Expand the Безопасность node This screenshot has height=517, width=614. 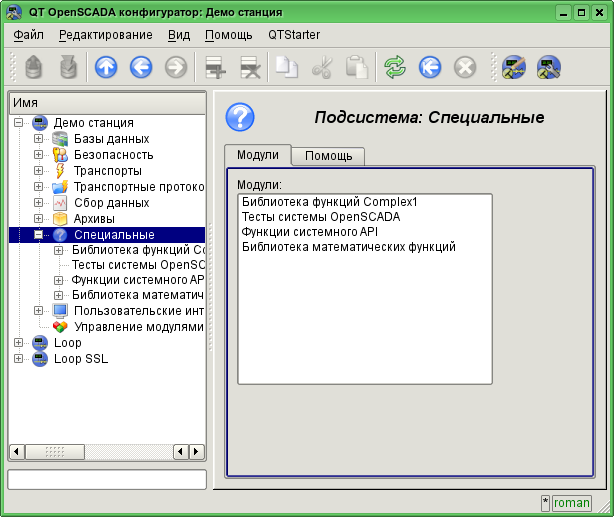tap(38, 155)
